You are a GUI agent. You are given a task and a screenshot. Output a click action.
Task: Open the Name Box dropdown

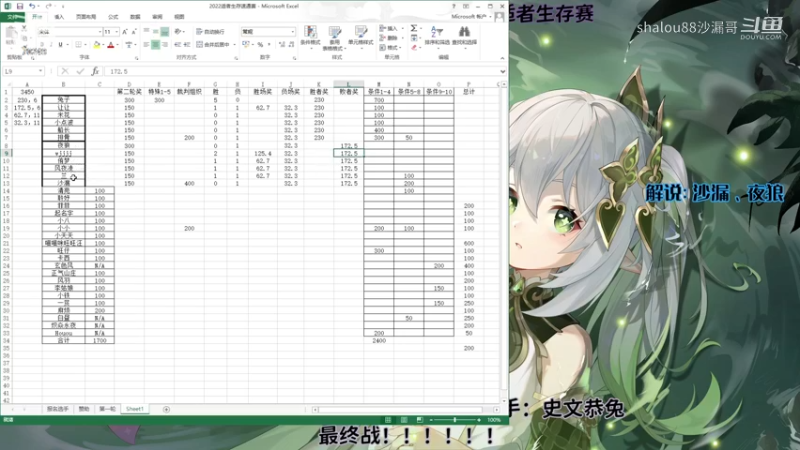[x=40, y=71]
